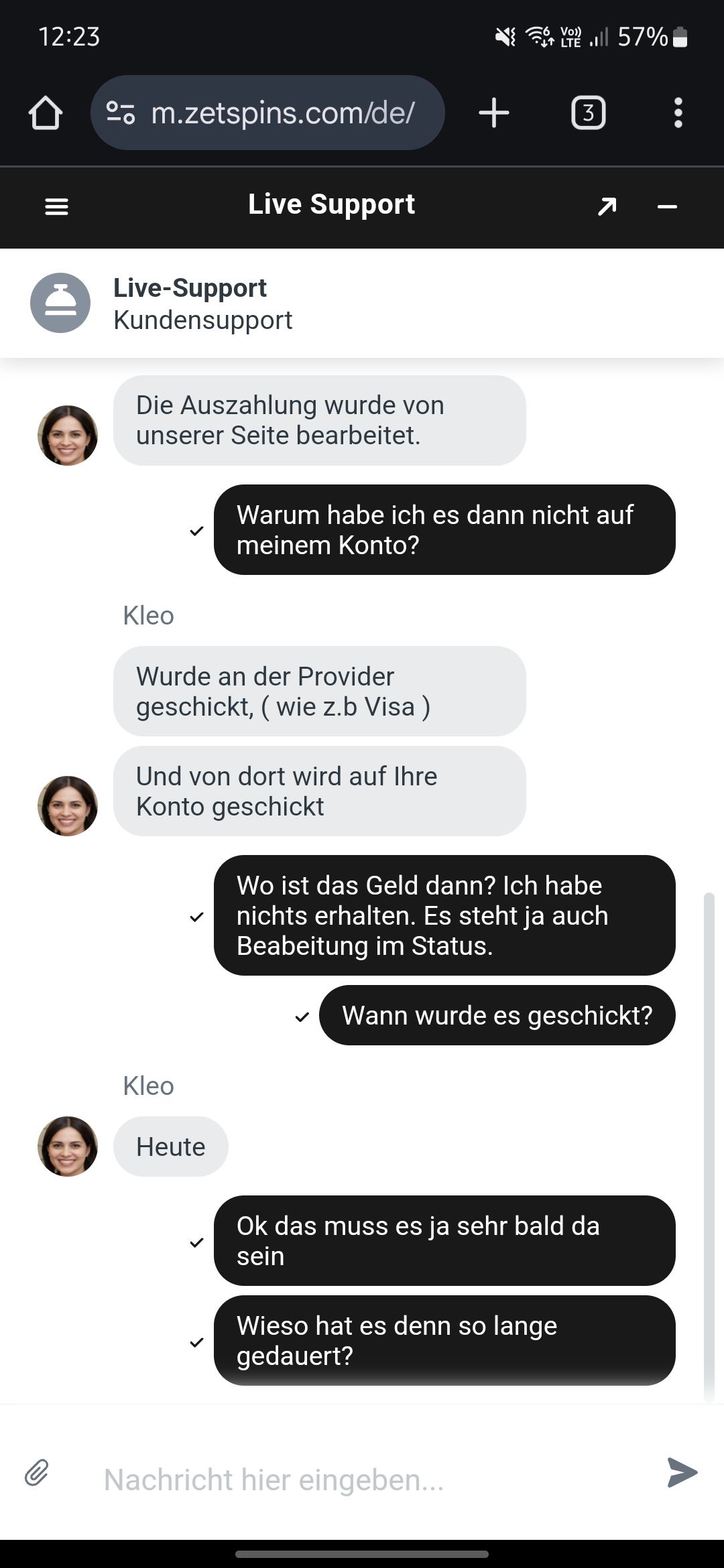724x1568 pixels.
Task: Open a new browser tab
Action: click(x=494, y=113)
